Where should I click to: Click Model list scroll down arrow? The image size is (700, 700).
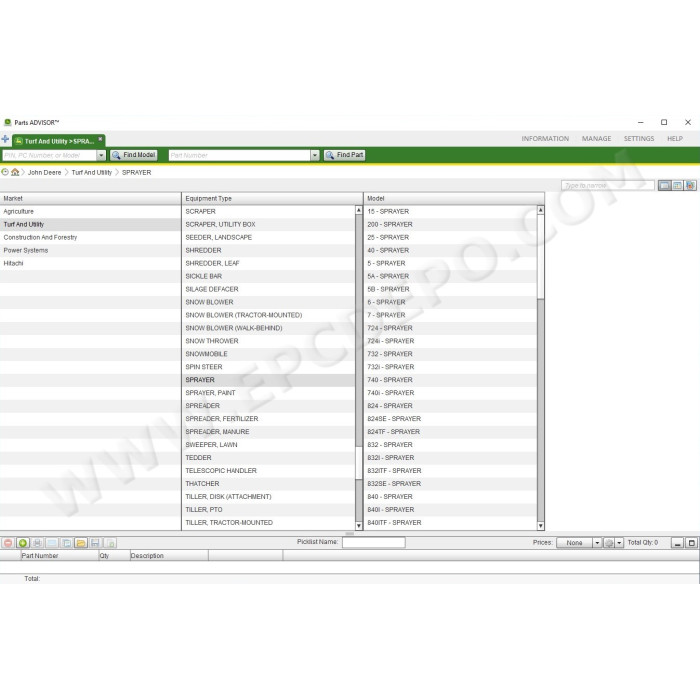pyautogui.click(x=541, y=526)
